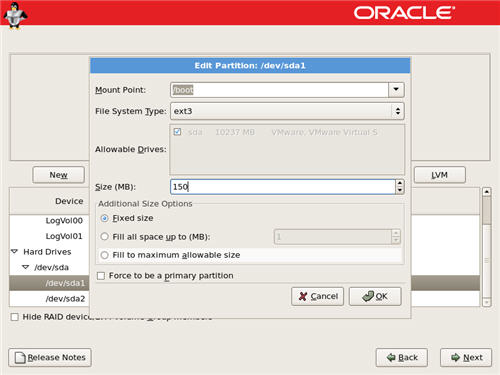Select the /dev/sda2 partition row
The width and height of the screenshot is (500, 375).
pyautogui.click(x=49, y=299)
